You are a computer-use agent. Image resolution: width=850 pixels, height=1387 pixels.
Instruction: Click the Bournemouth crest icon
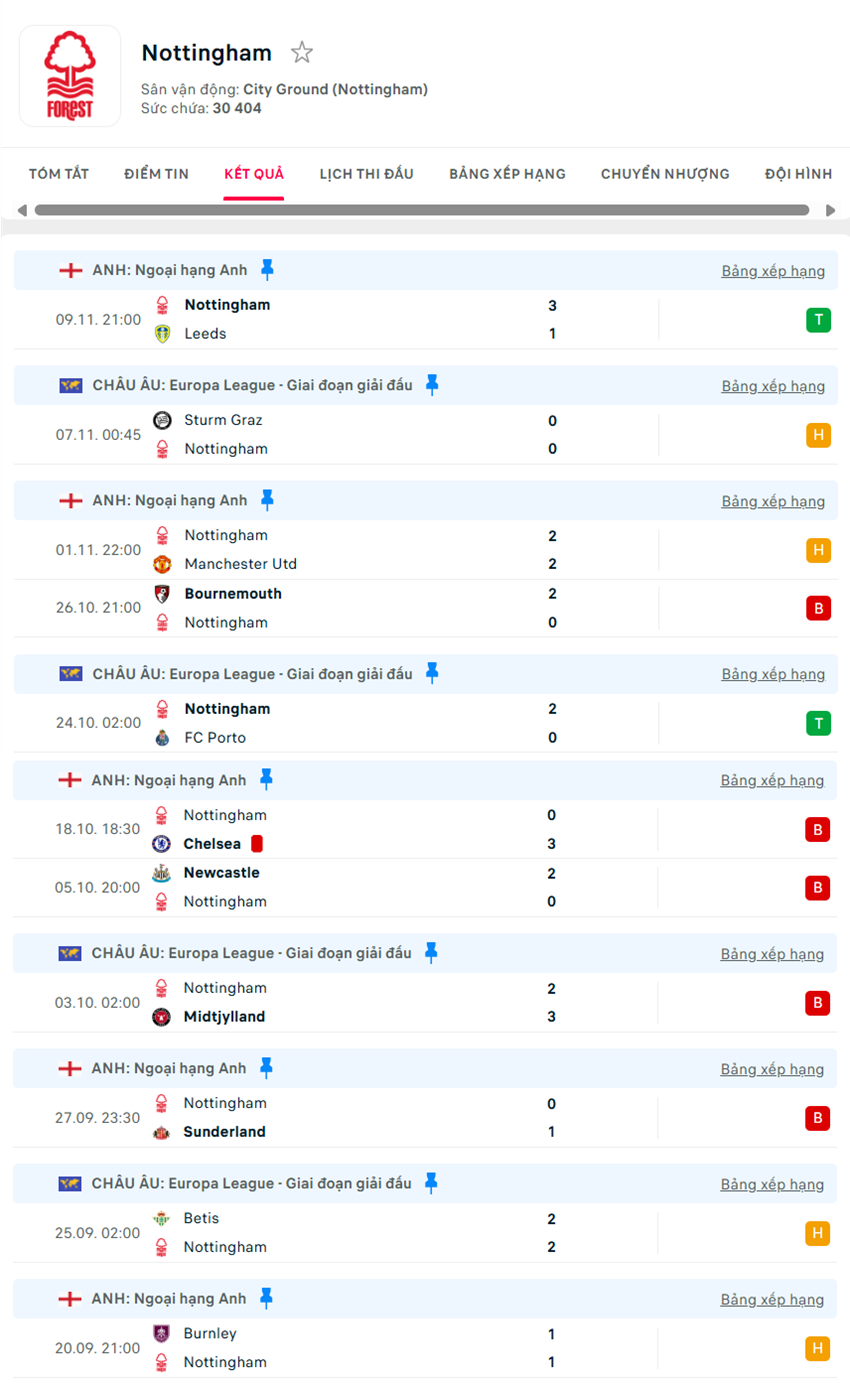coord(162,594)
